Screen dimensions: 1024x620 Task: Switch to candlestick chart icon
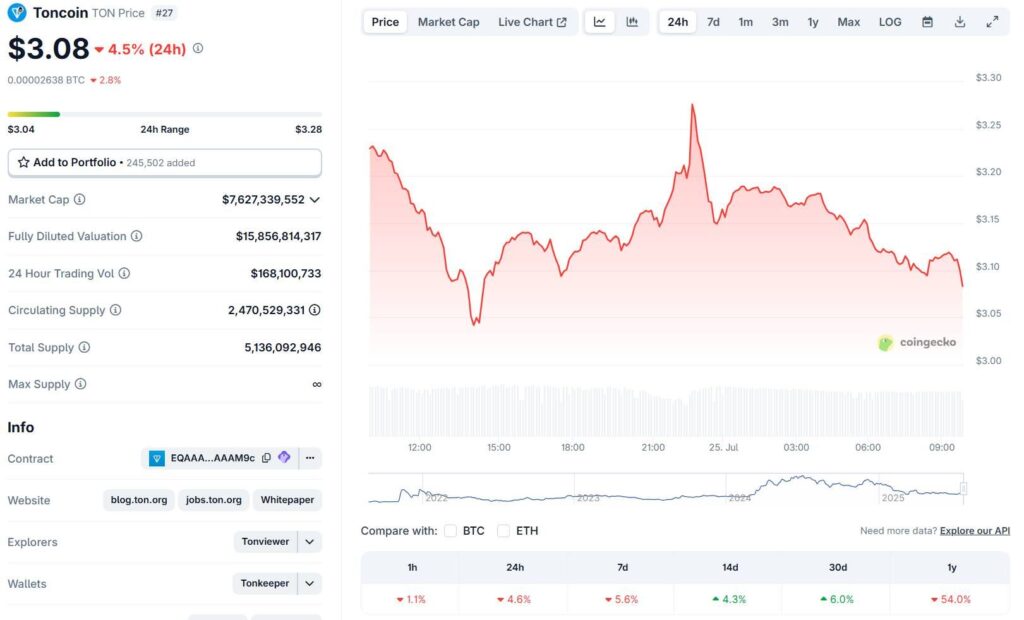point(632,22)
